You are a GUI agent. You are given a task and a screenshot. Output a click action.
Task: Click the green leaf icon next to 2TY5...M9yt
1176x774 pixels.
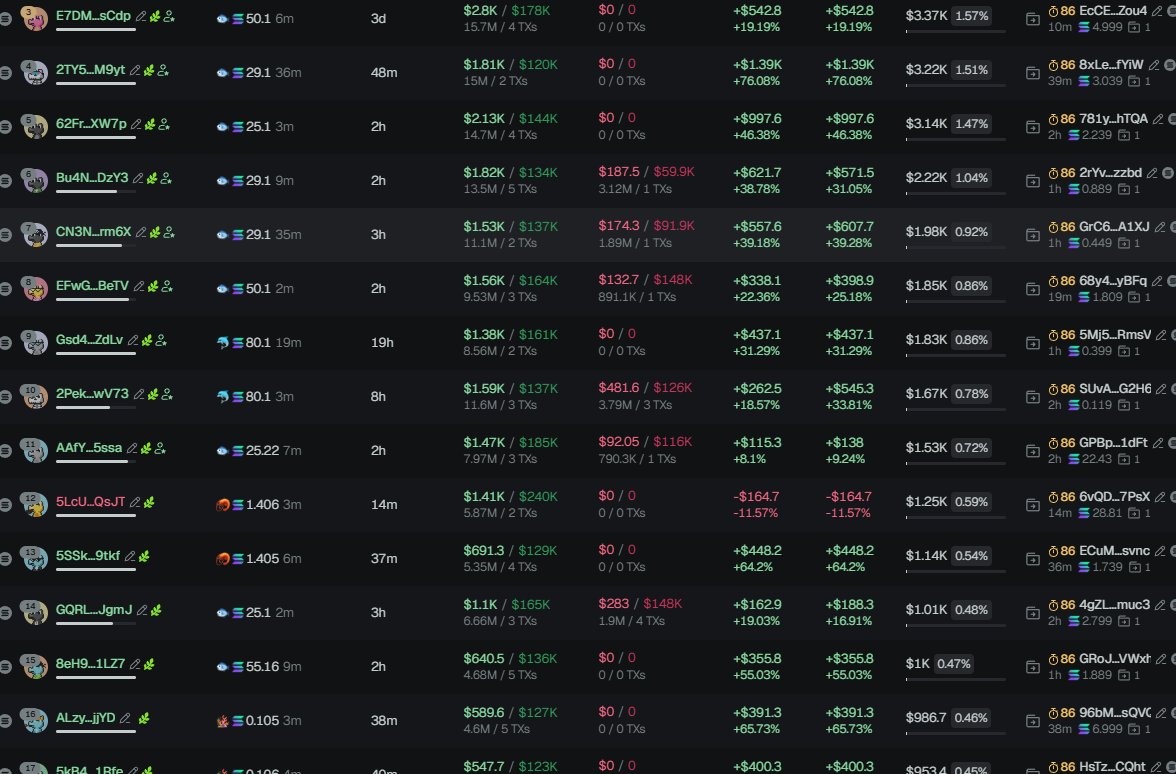click(x=148, y=70)
